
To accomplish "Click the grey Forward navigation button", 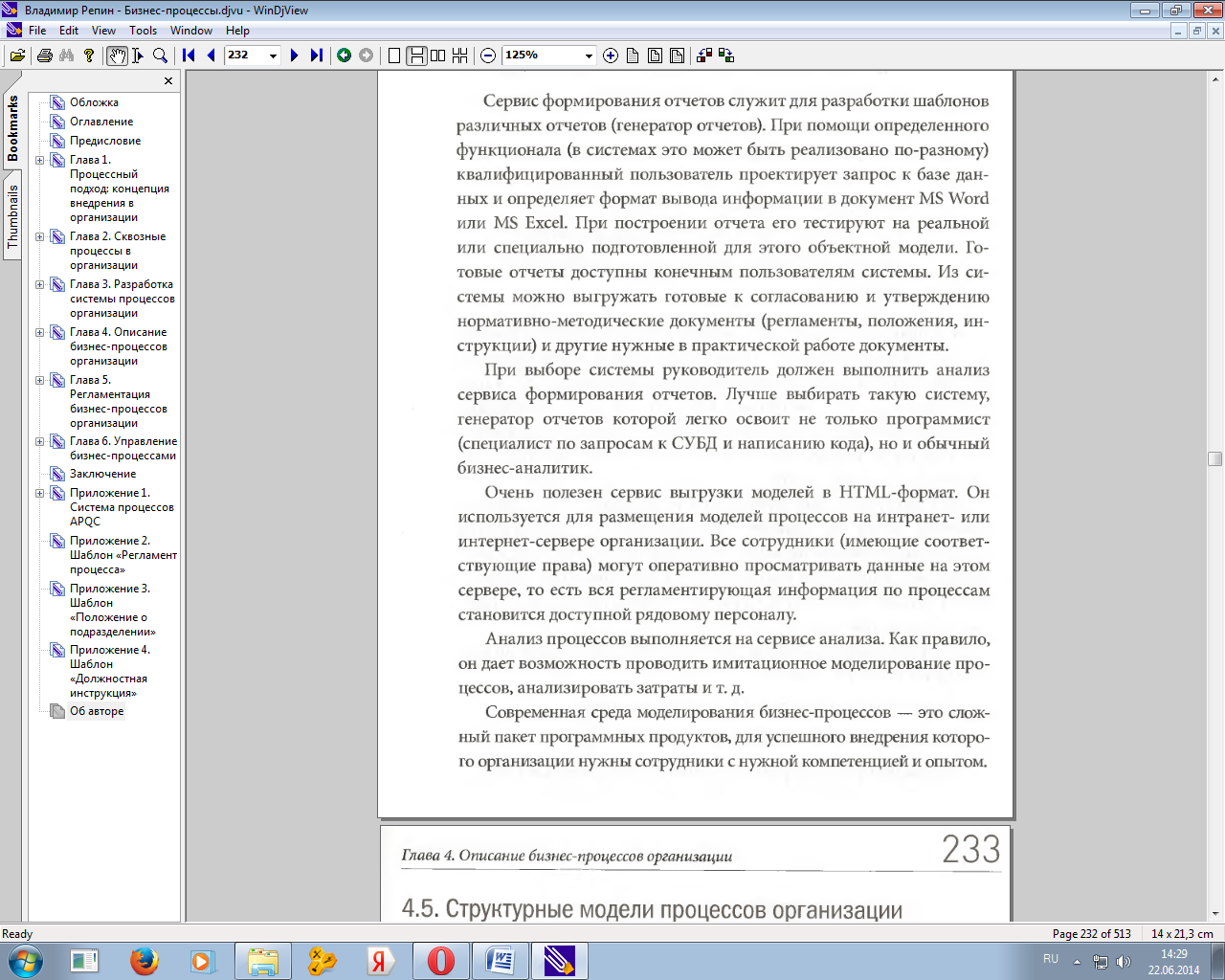I will click(366, 56).
